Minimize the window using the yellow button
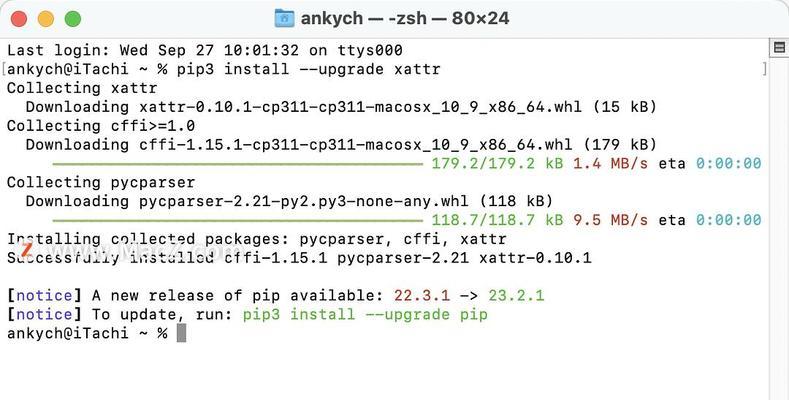Screen dimensions: 789x400 point(46,19)
